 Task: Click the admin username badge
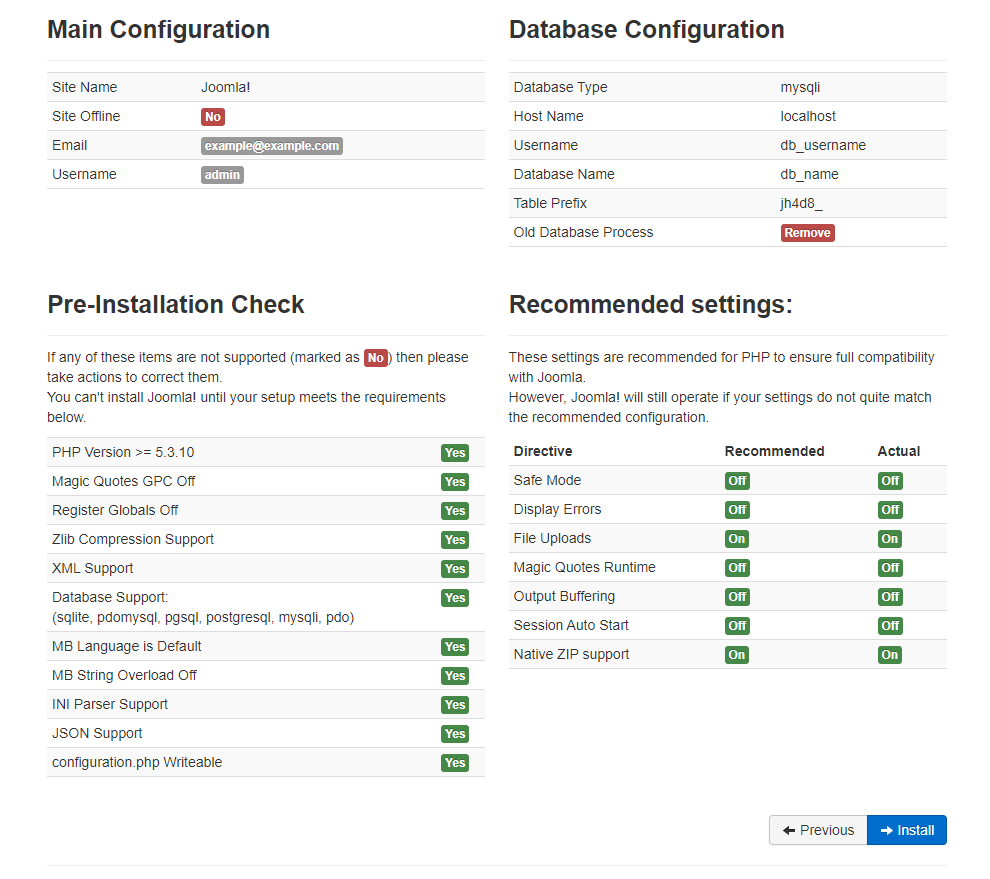pos(222,175)
